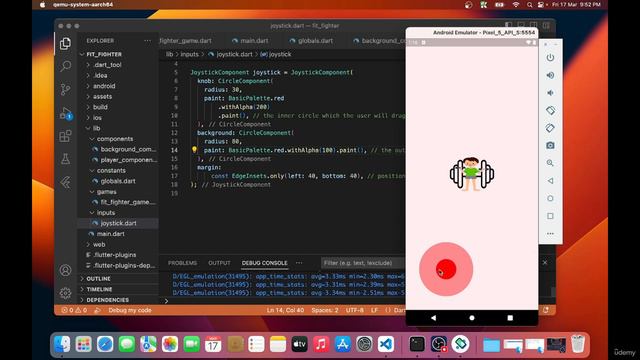Open the Music app from the Dock
Viewport: 640px width, 360px height.
321,344
